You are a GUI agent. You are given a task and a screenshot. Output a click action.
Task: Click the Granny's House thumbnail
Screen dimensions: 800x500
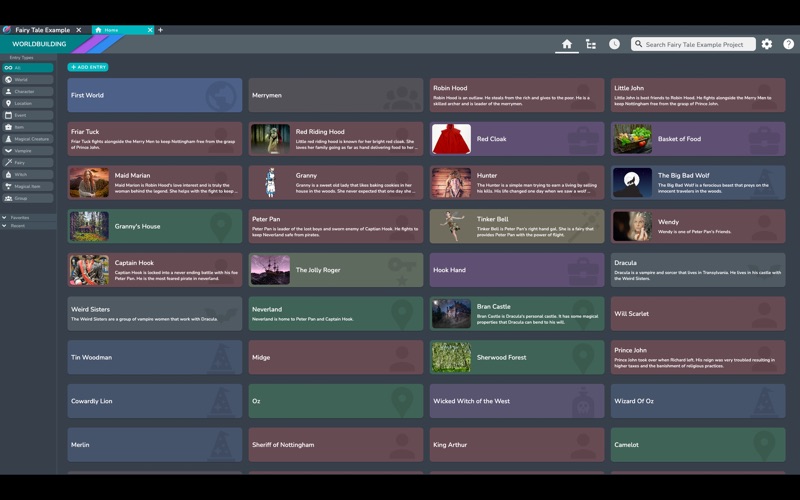pos(89,226)
